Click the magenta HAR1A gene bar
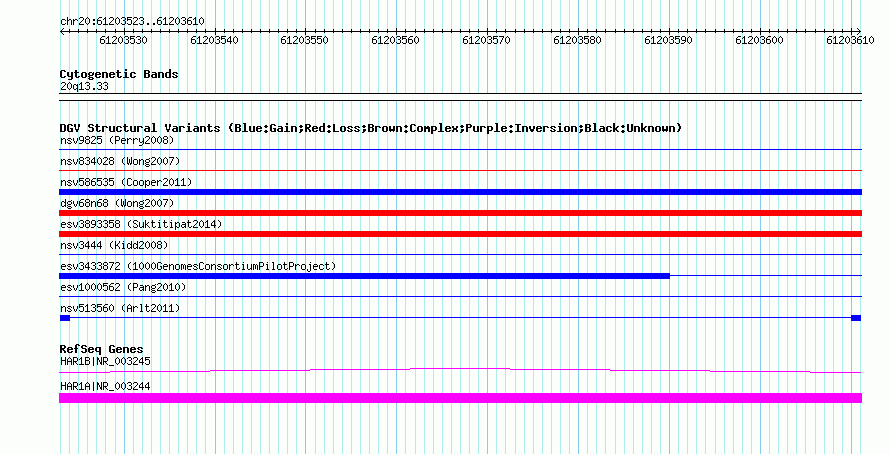Viewport: 890px width, 454px height. point(460,398)
